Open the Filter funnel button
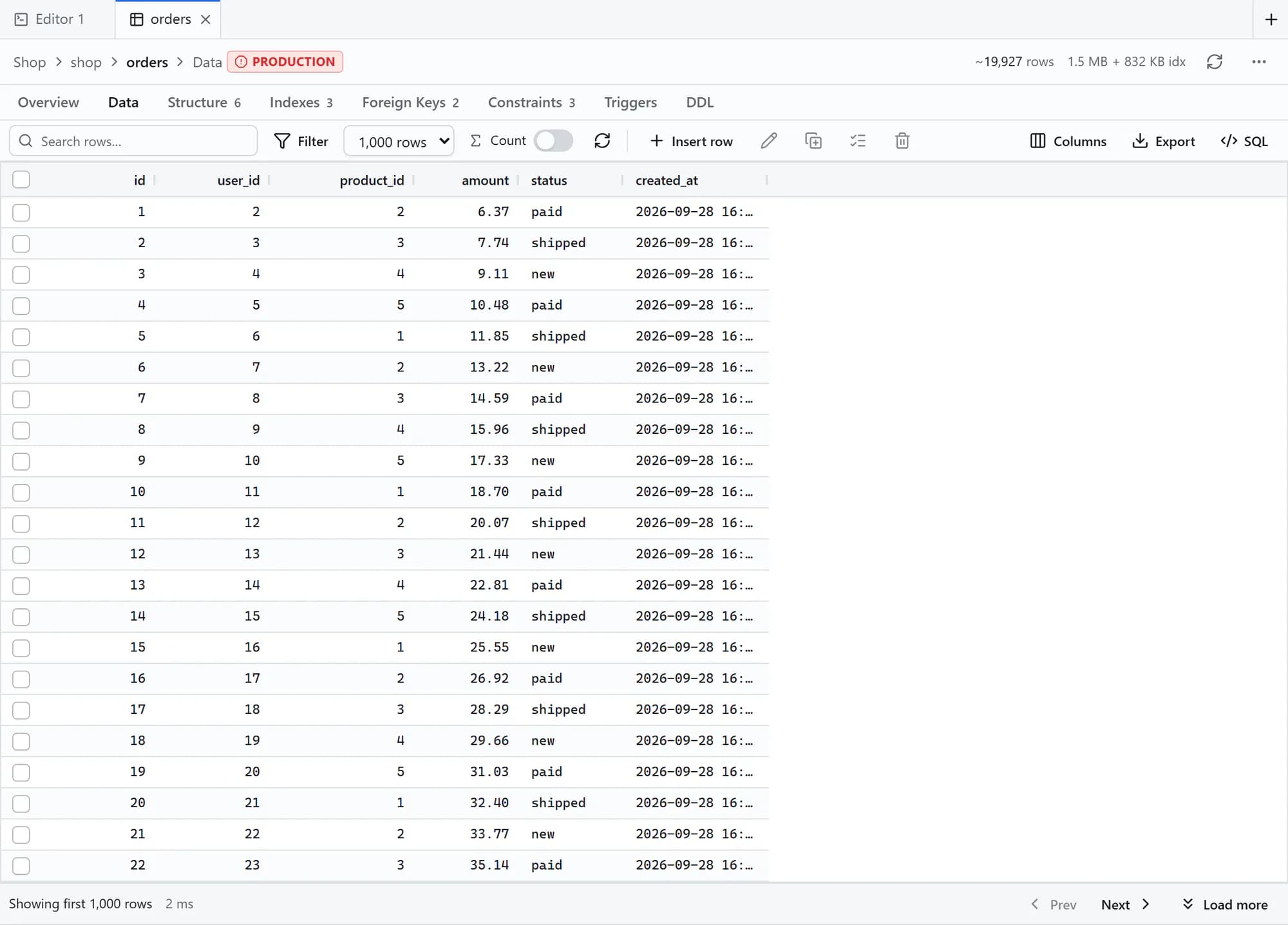1288x925 pixels. (301, 141)
